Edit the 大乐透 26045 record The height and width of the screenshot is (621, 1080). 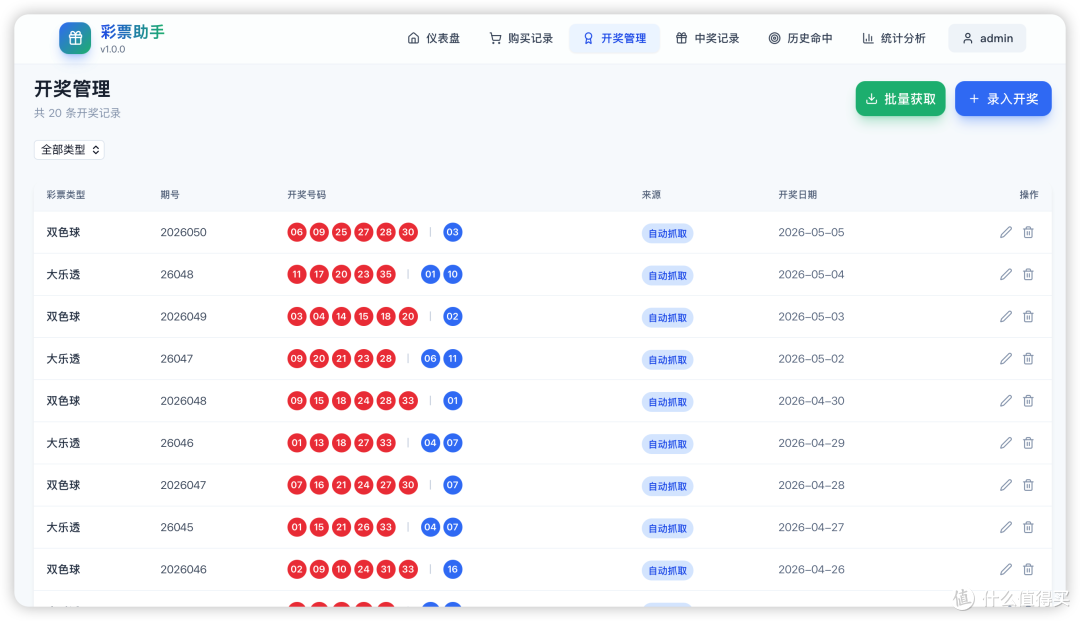point(1006,527)
